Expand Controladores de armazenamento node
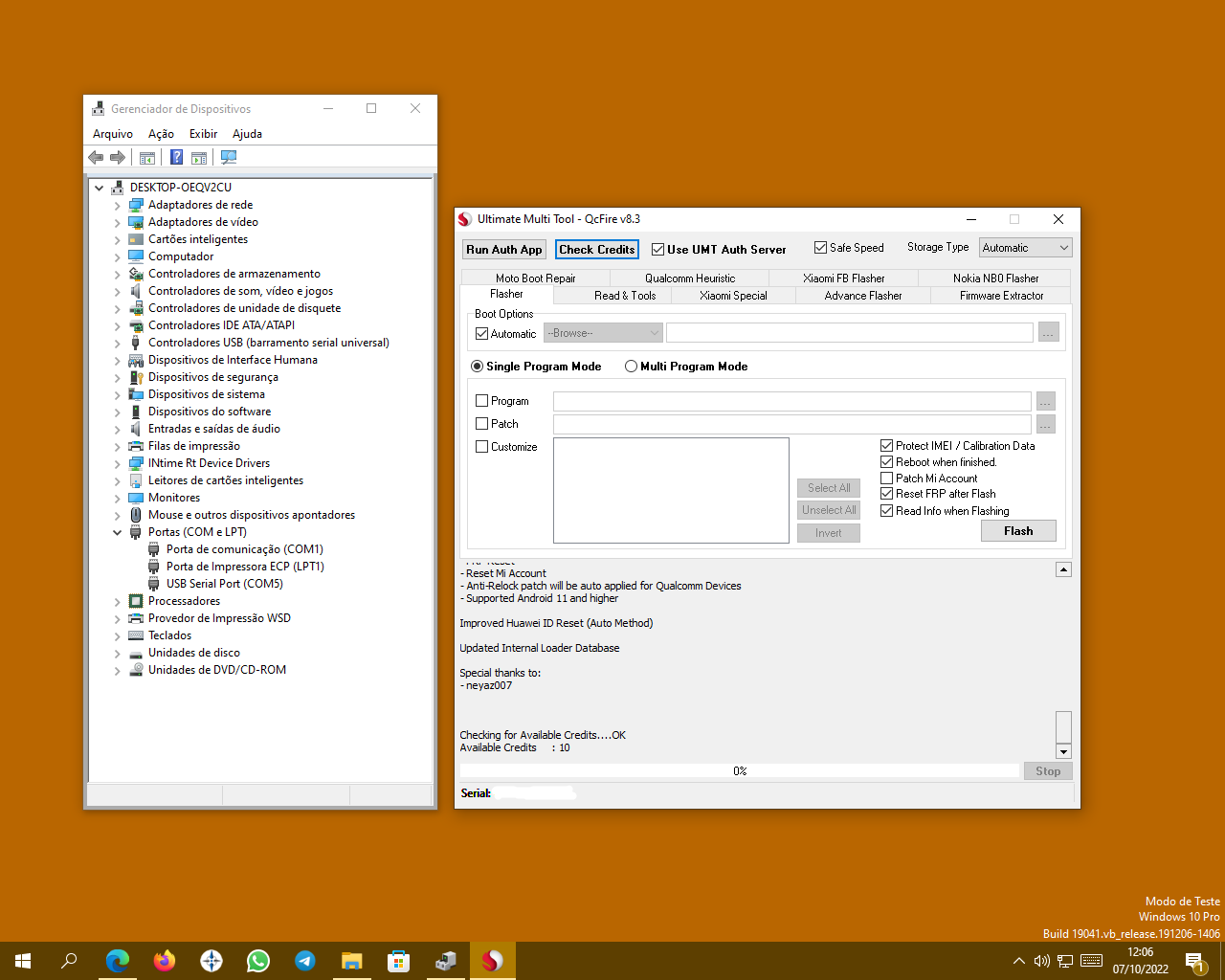1225x980 pixels. coord(118,274)
